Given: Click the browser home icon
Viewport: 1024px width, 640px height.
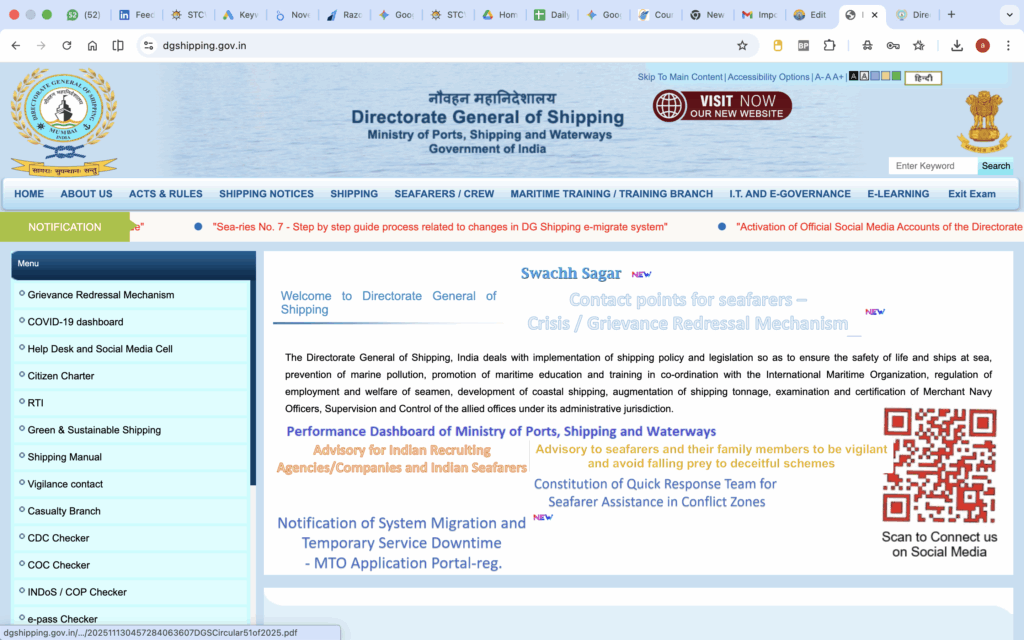Looking at the screenshot, I should coord(92,45).
